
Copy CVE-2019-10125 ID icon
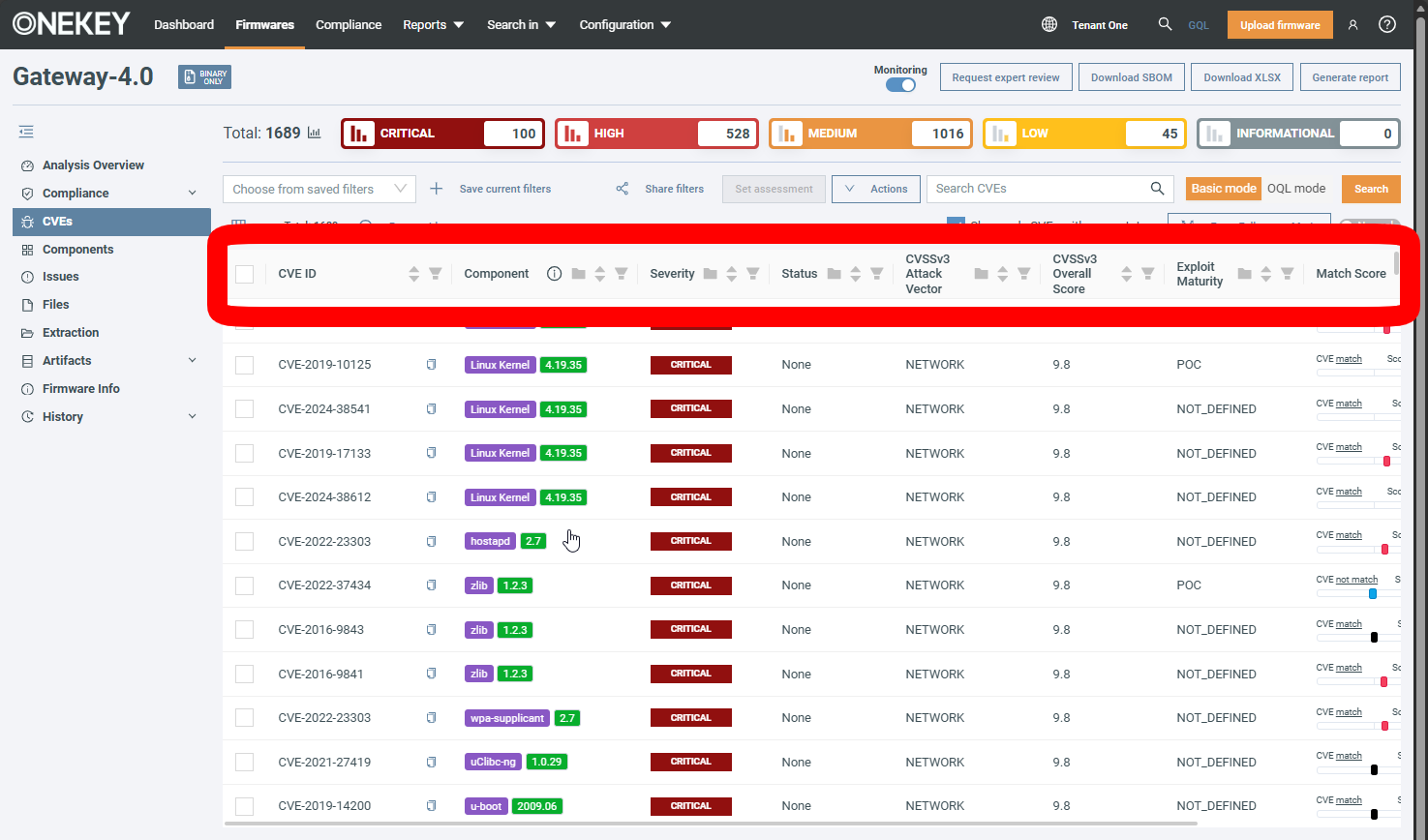click(x=432, y=365)
